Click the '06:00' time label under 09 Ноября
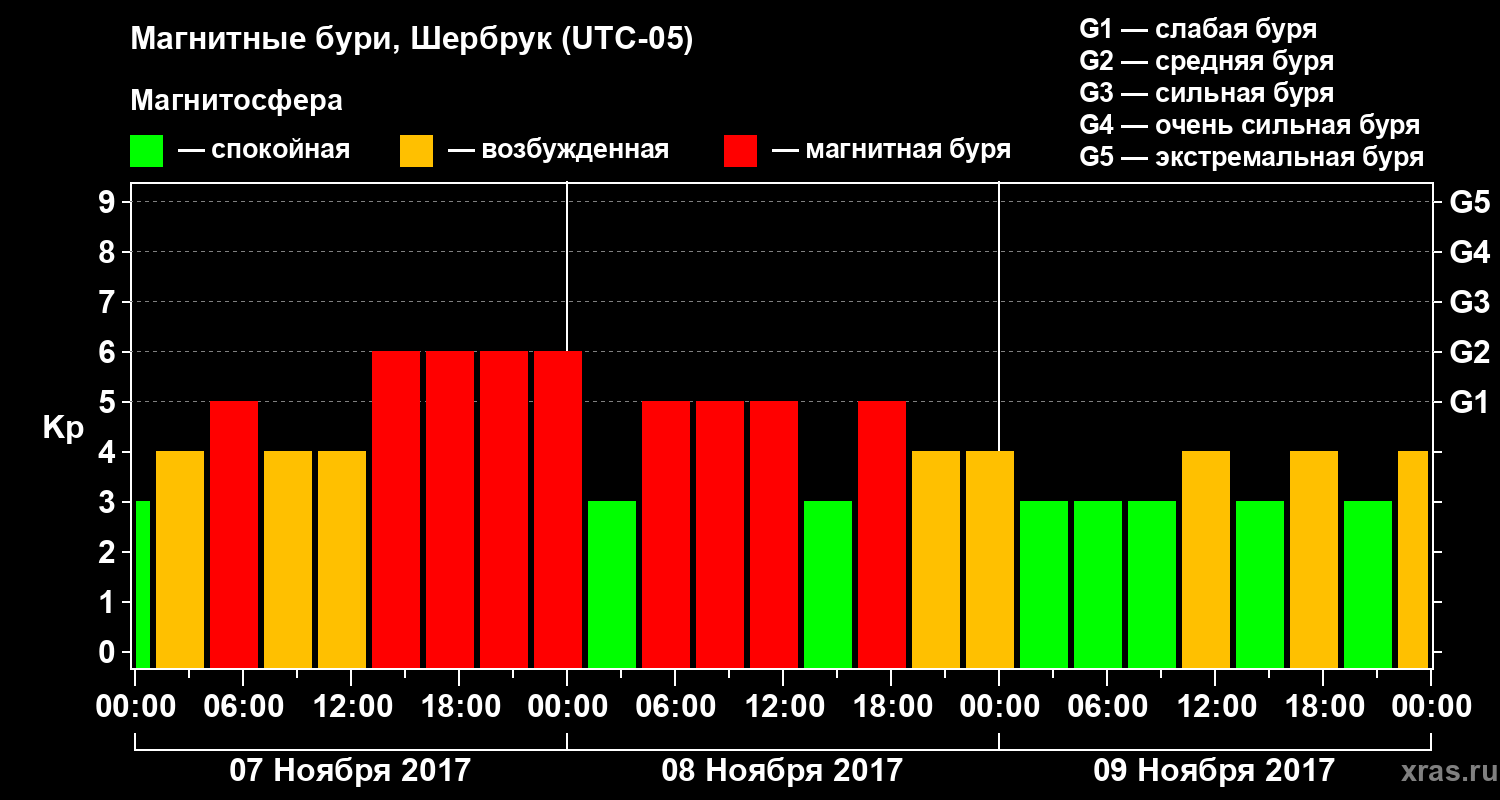The width and height of the screenshot is (1500, 800). 1106,707
